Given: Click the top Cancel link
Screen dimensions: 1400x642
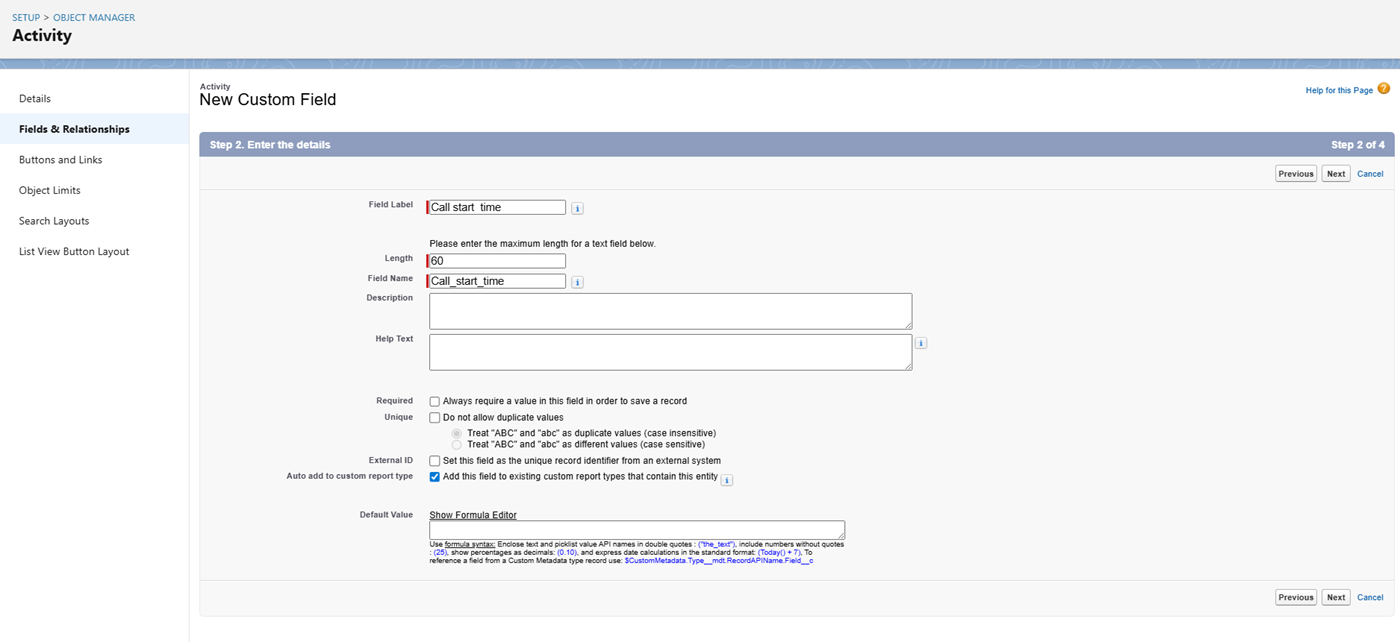Looking at the screenshot, I should (x=1370, y=174).
